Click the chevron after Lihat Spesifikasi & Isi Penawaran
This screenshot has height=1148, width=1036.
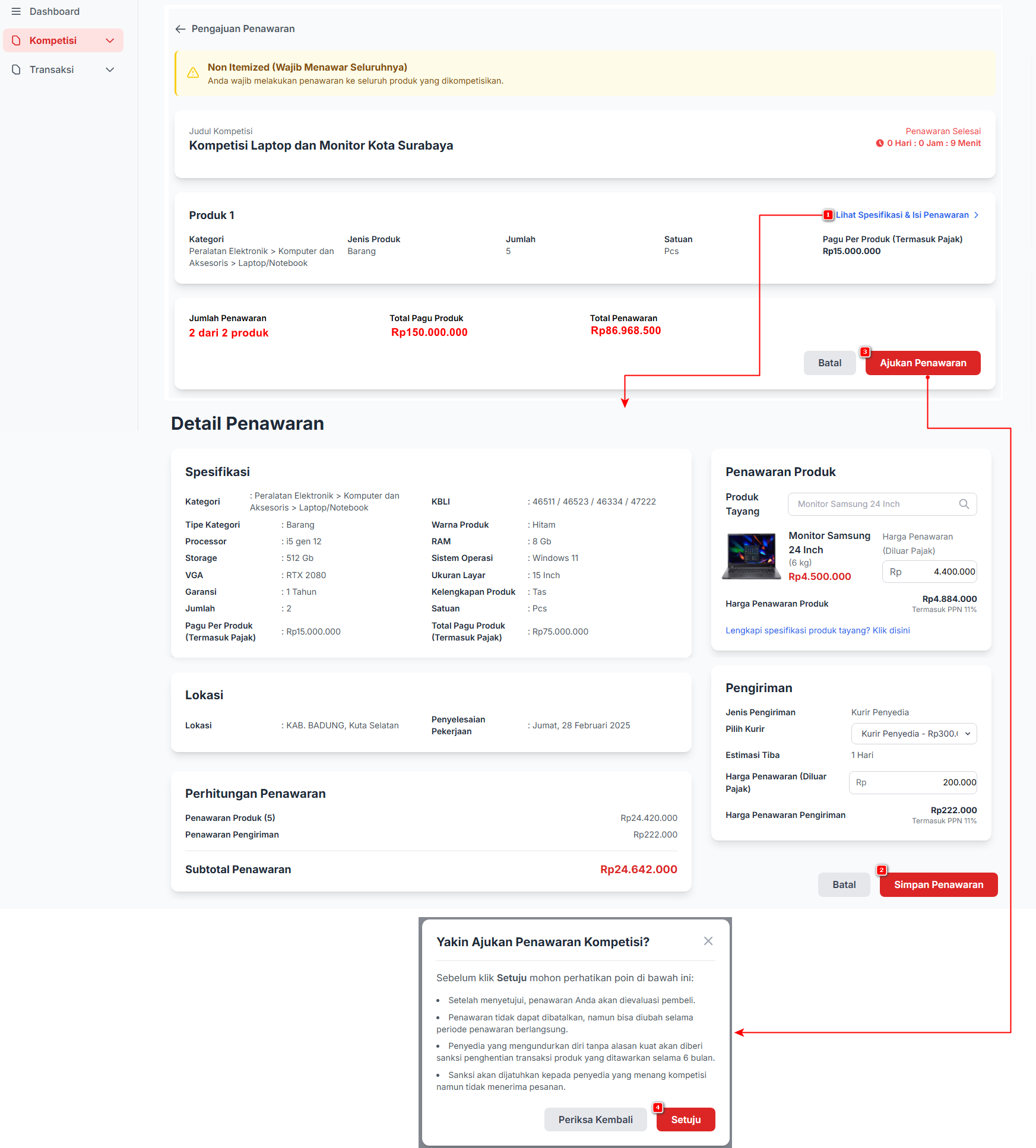pos(976,215)
